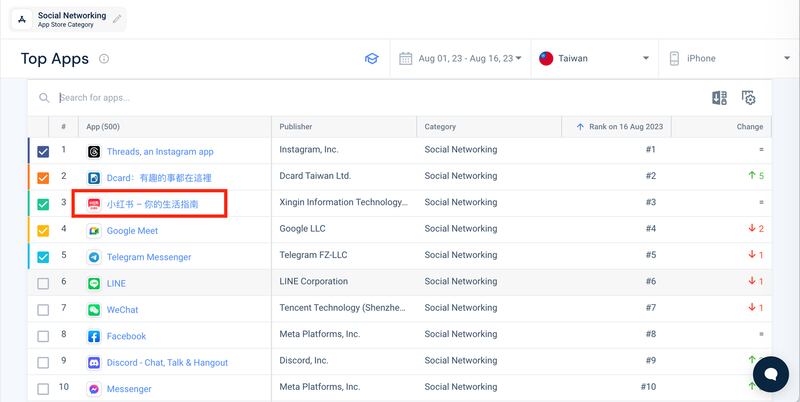This screenshot has width=800, height=402.
Task: Uncheck the 小红书 row checkbox
Action: coord(43,204)
